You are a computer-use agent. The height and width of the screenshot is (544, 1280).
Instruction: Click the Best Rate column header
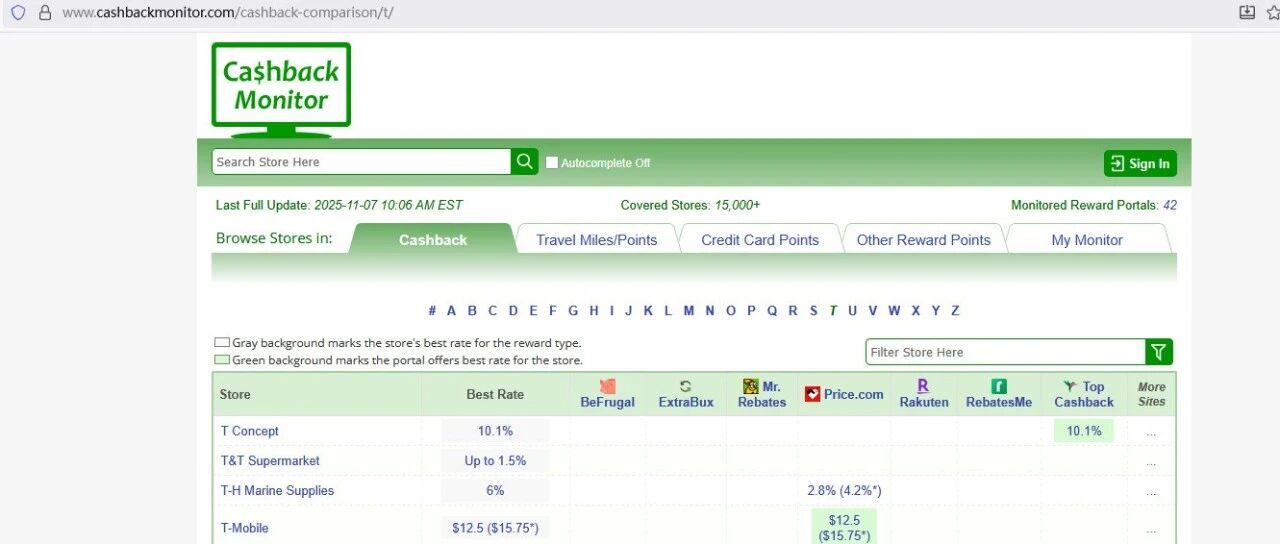[x=495, y=394]
